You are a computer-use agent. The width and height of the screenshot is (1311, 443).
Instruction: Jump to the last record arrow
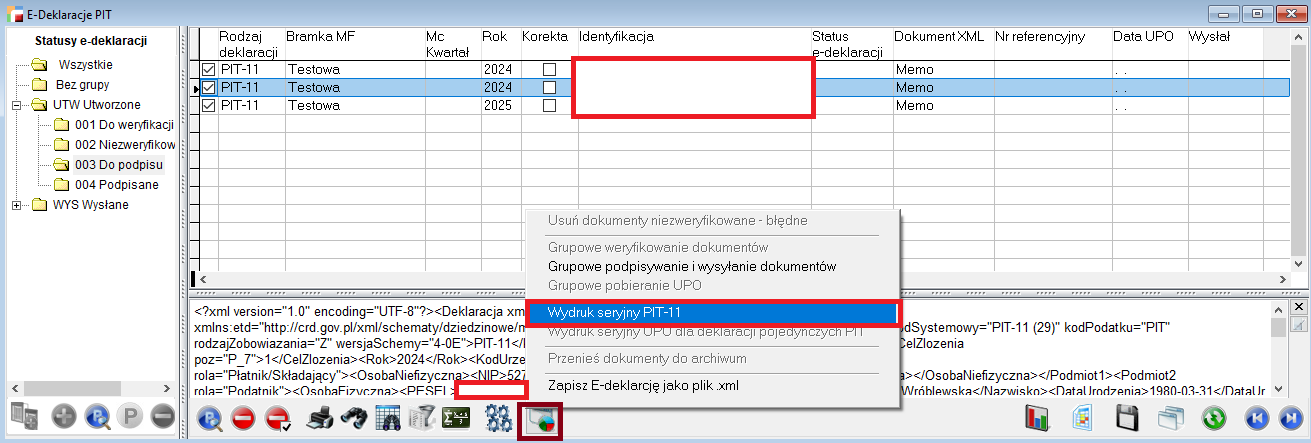tap(1289, 419)
